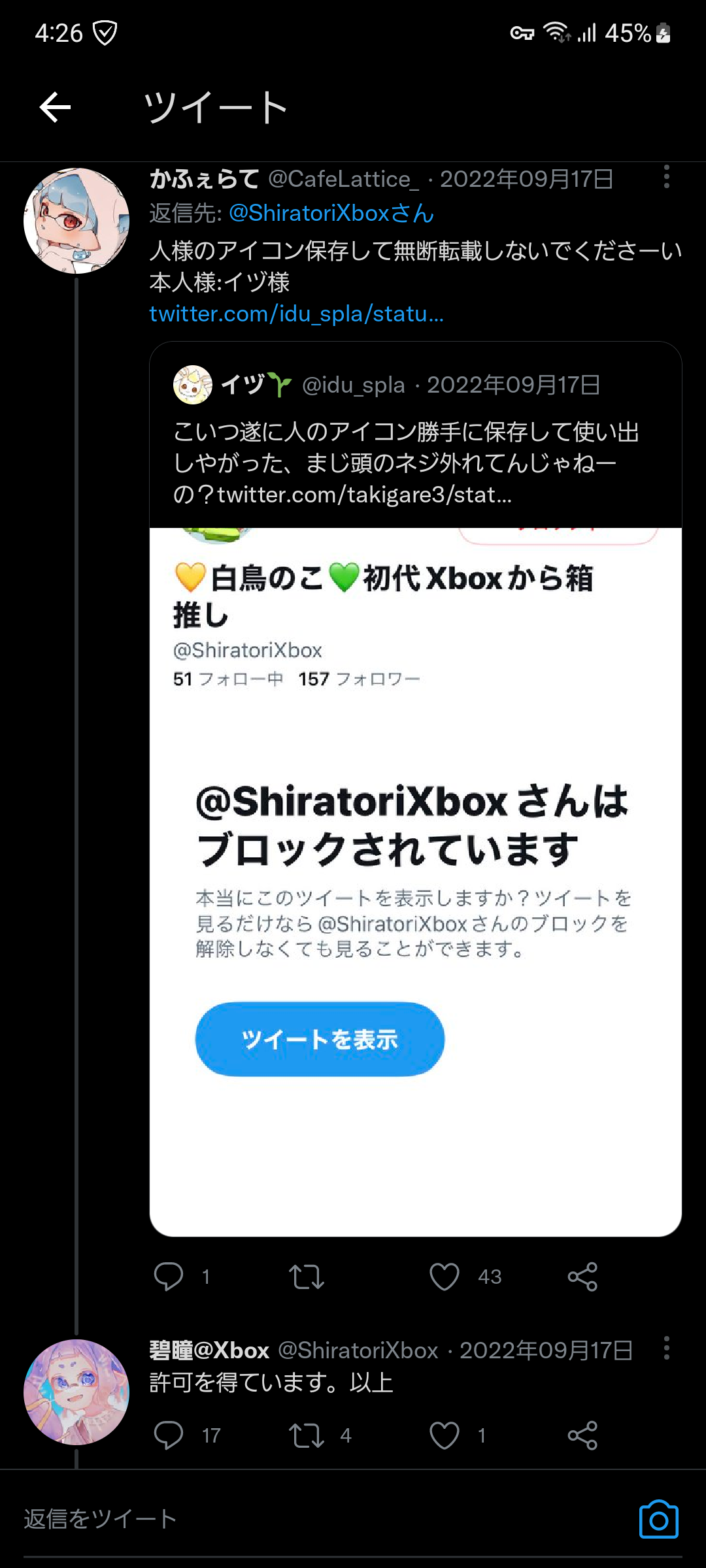706x1568 pixels.
Task: Open the twitter.com/idu_spla/statu... link
Action: [297, 314]
